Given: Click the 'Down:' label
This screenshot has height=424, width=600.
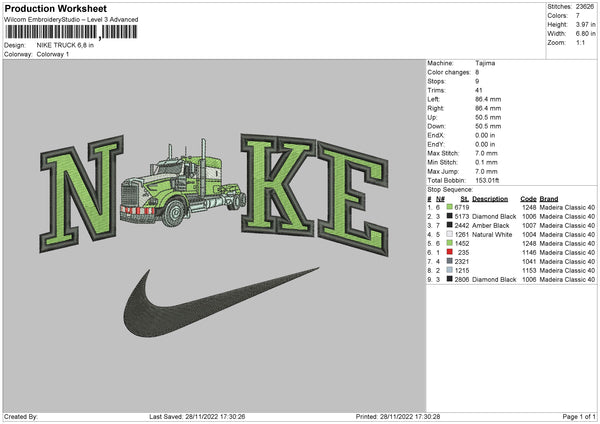Looking at the screenshot, I should click(x=436, y=126).
